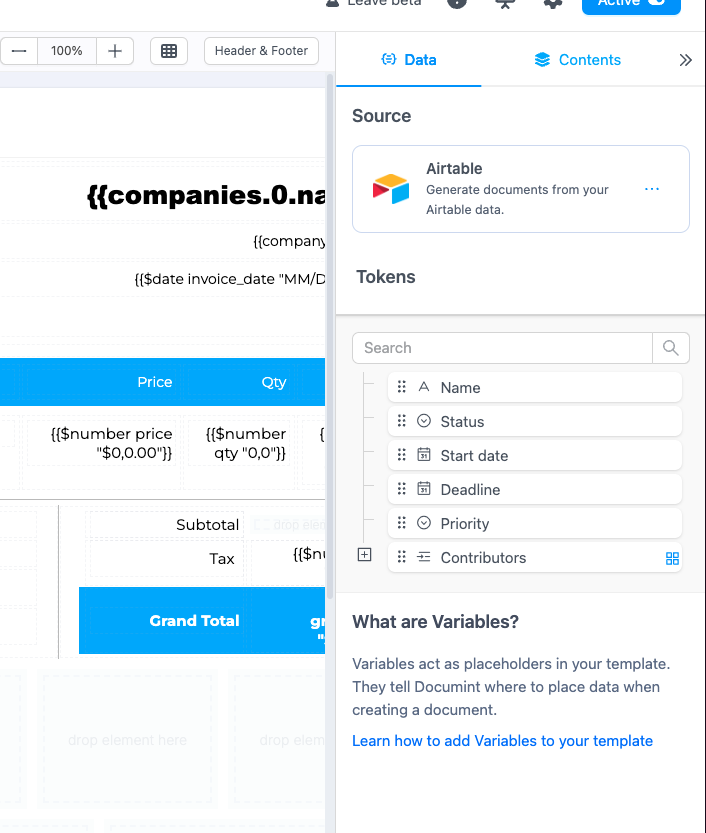The width and height of the screenshot is (706, 833).
Task: Collapse the side panel with double chevron
Action: [x=685, y=60]
